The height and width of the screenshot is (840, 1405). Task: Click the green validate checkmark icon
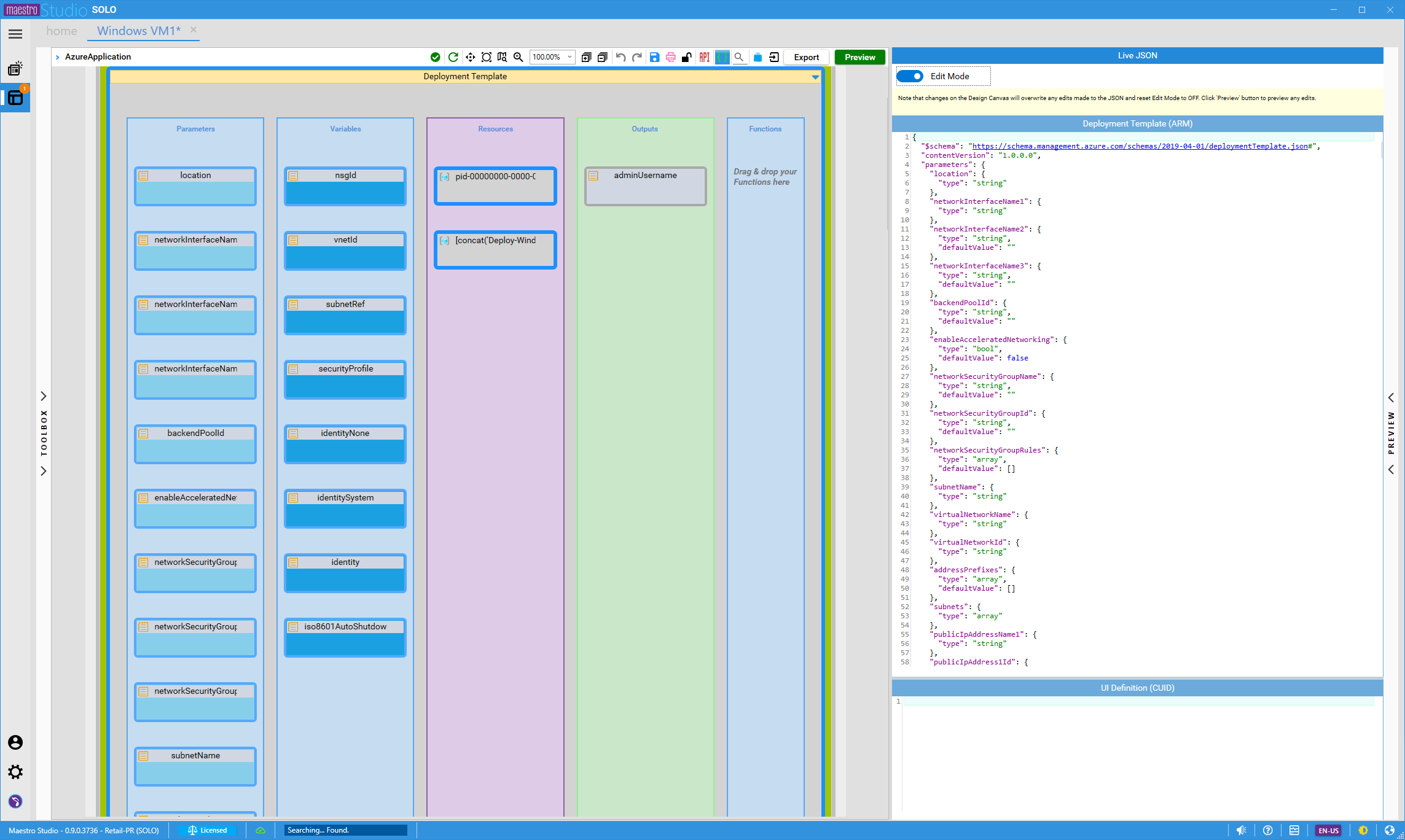436,57
